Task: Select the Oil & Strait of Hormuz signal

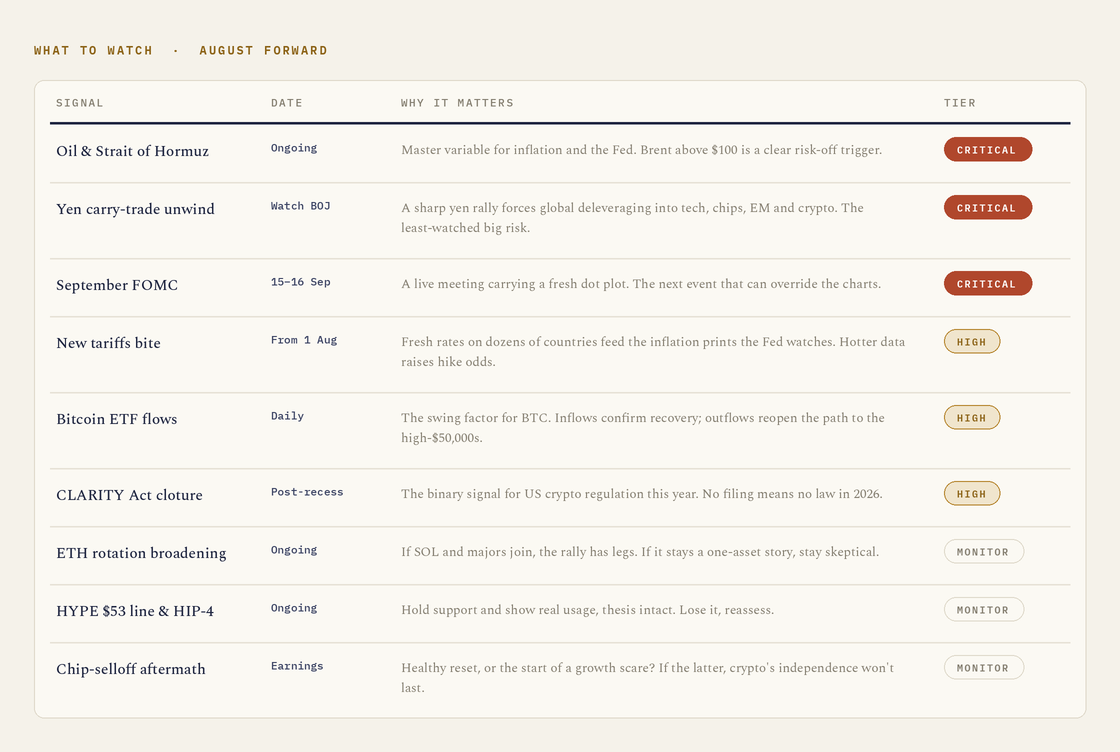Action: [133, 151]
